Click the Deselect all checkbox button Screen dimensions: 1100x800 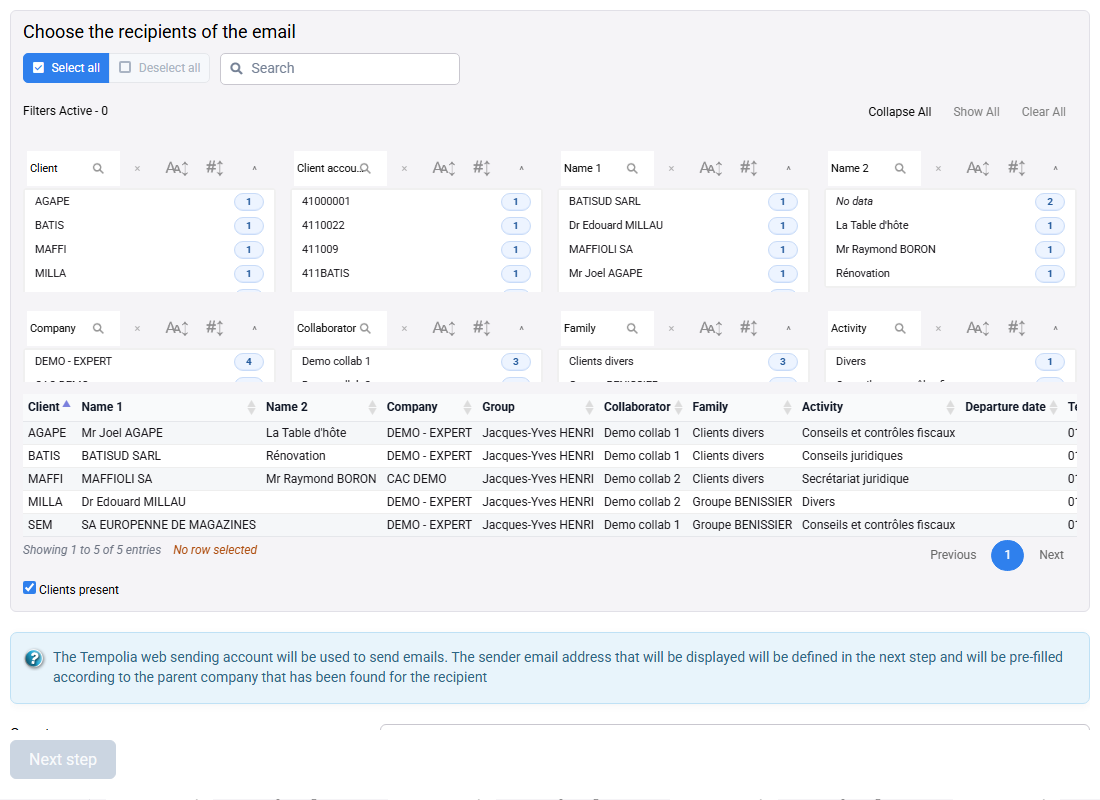click(x=160, y=68)
